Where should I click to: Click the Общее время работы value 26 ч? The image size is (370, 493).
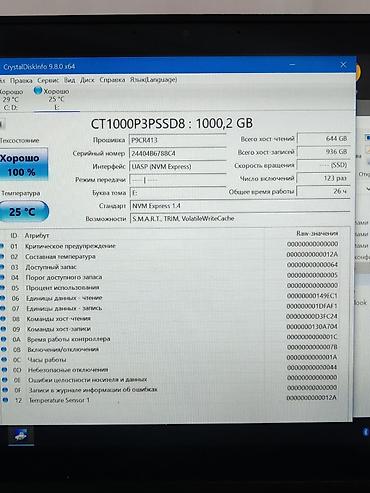[x=324, y=191]
